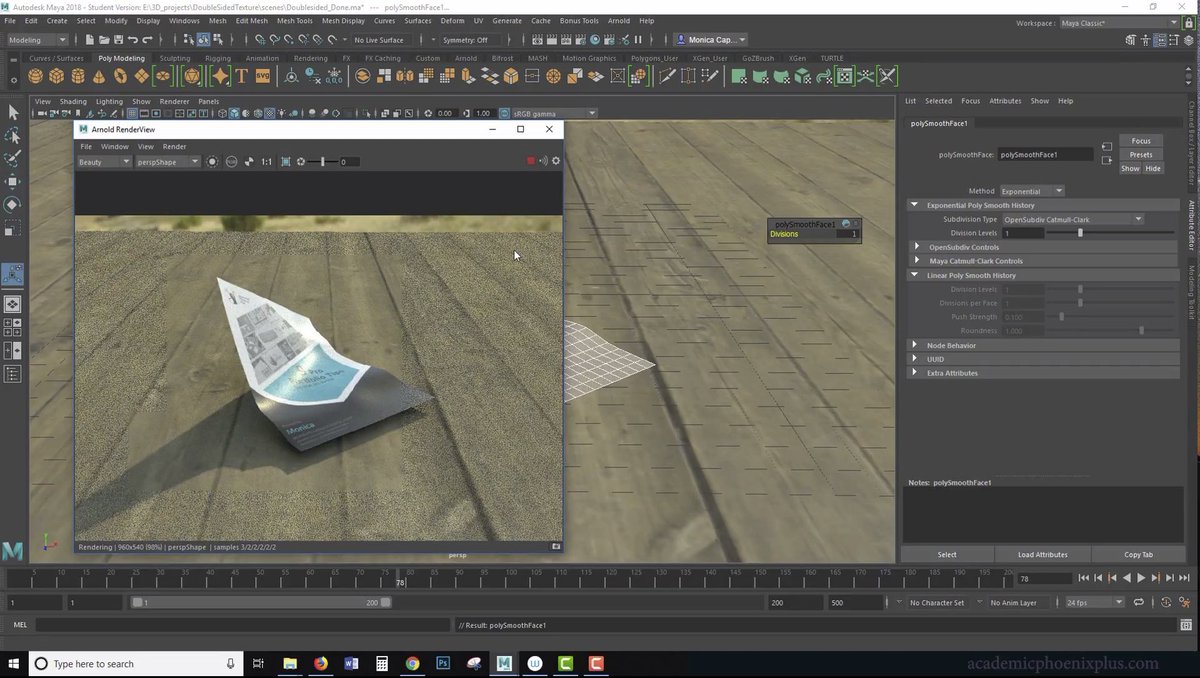The height and width of the screenshot is (678, 1200).
Task: Open Photoshop from the Windows taskbar
Action: [x=443, y=663]
